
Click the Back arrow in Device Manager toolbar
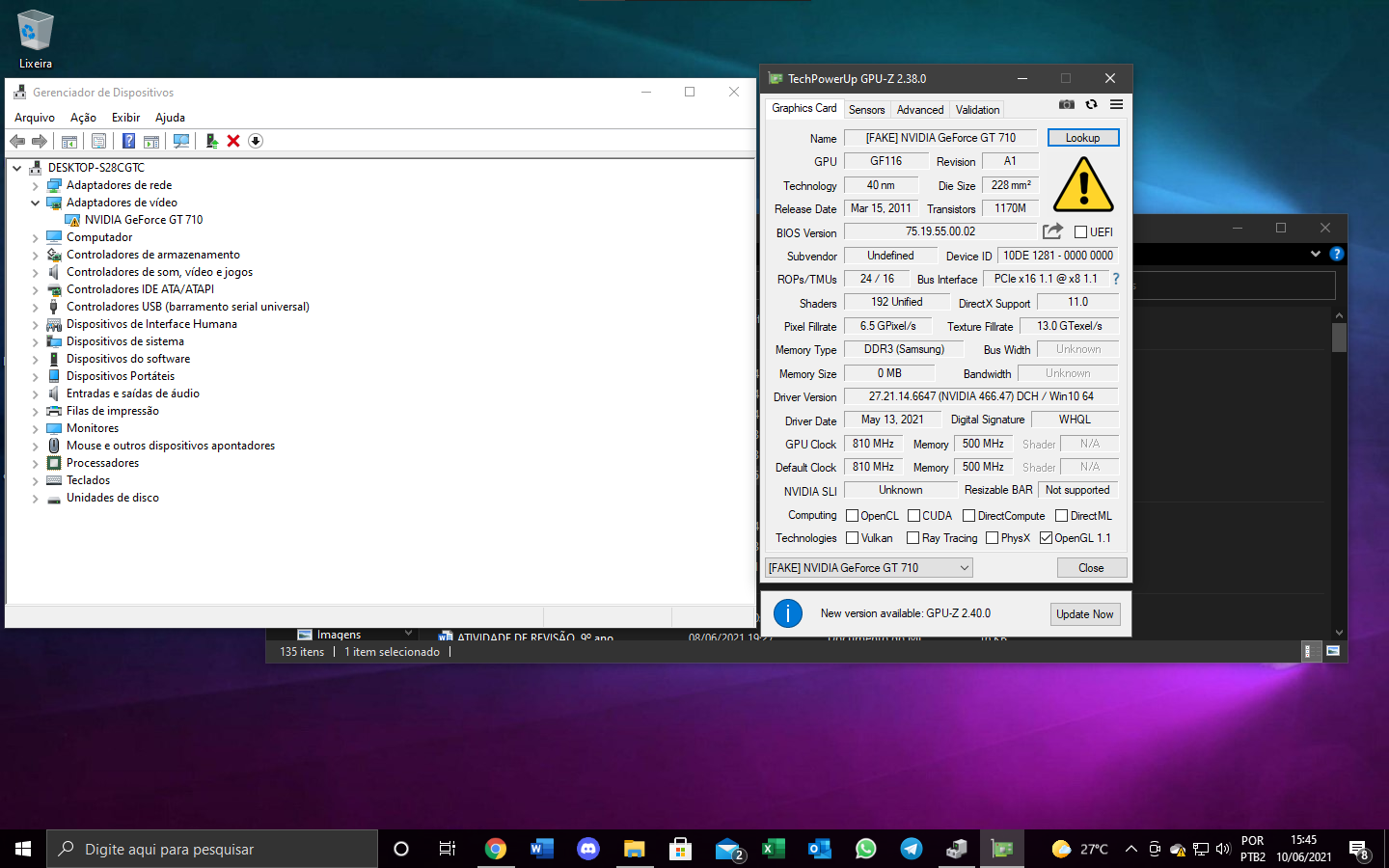[17, 141]
